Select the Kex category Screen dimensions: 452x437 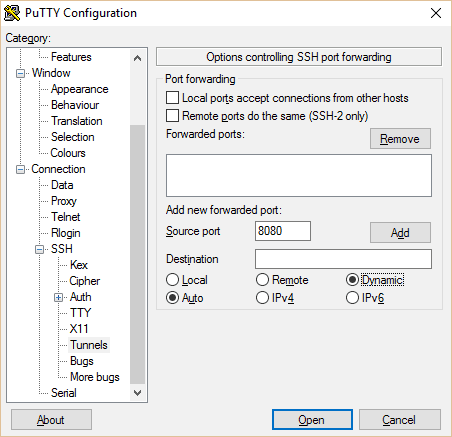point(79,265)
